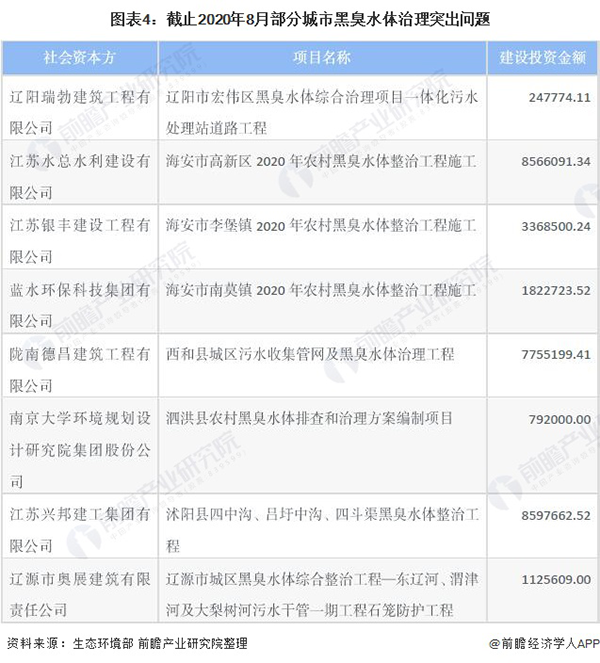
Task: Click the chart title about 黑臭水体治理
Action: pyautogui.click(x=300, y=18)
